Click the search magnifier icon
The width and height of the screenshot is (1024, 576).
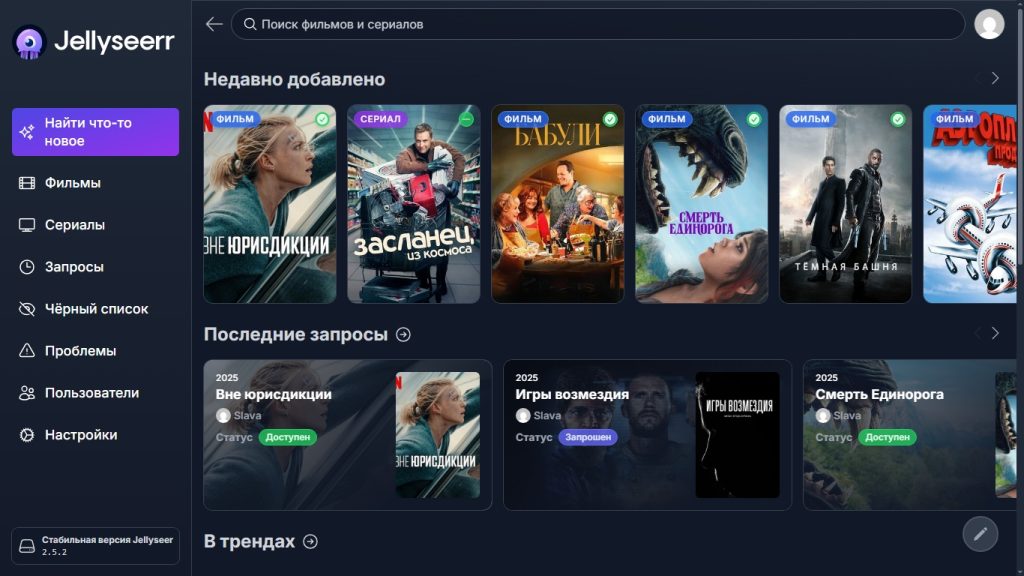click(x=249, y=24)
